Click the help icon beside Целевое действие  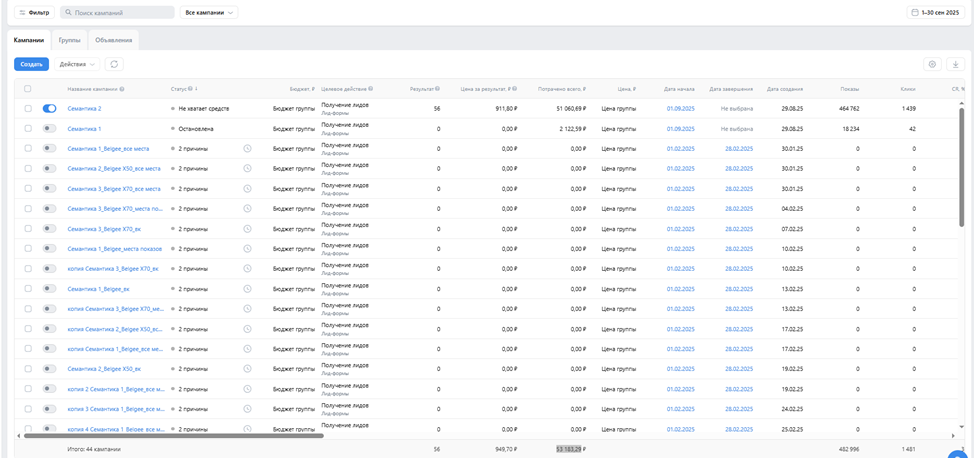(x=370, y=89)
